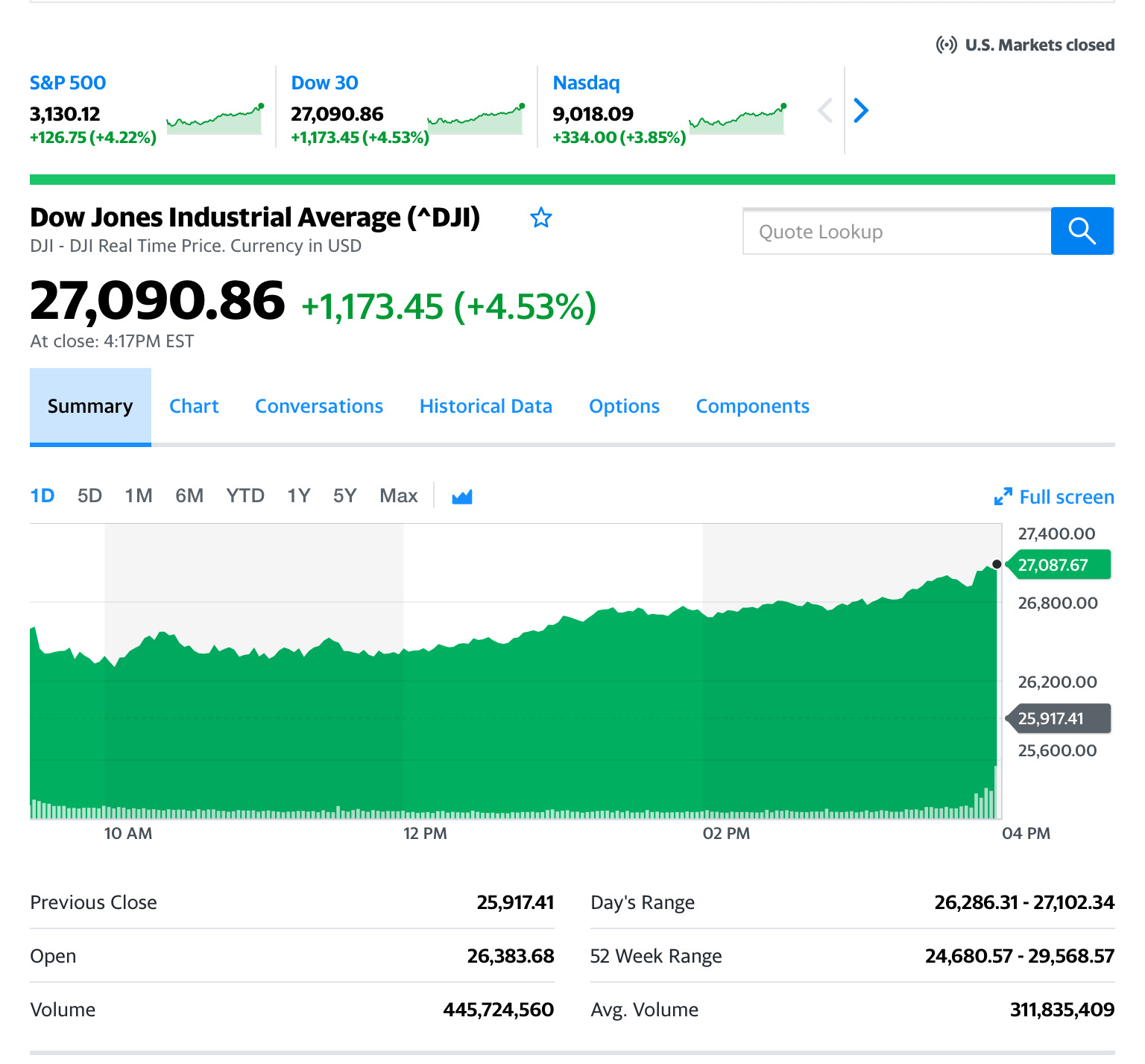Select the 5D chart range
This screenshot has width=1145, height=1064.
[x=89, y=496]
